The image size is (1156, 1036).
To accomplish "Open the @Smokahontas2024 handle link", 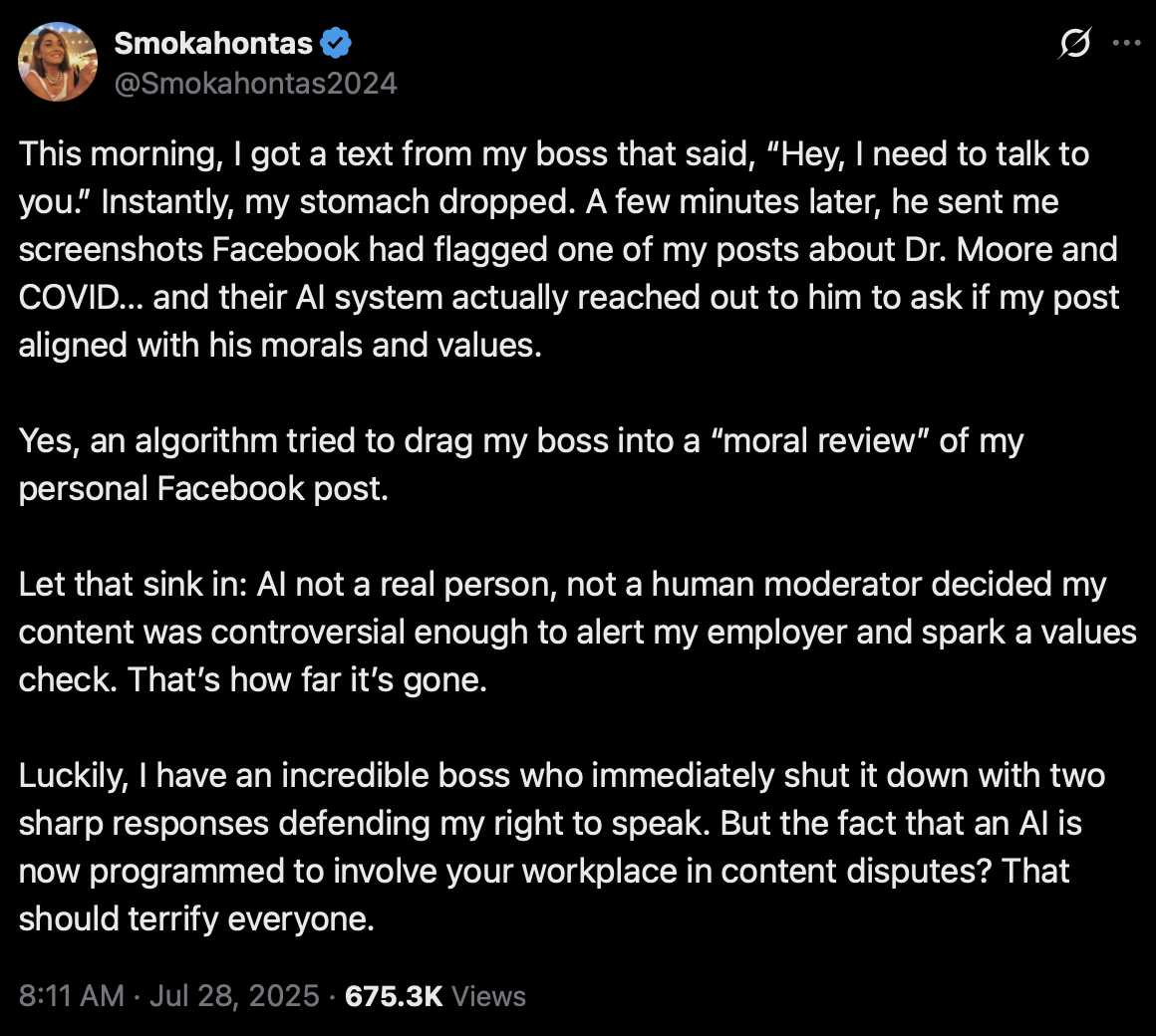I will [256, 84].
